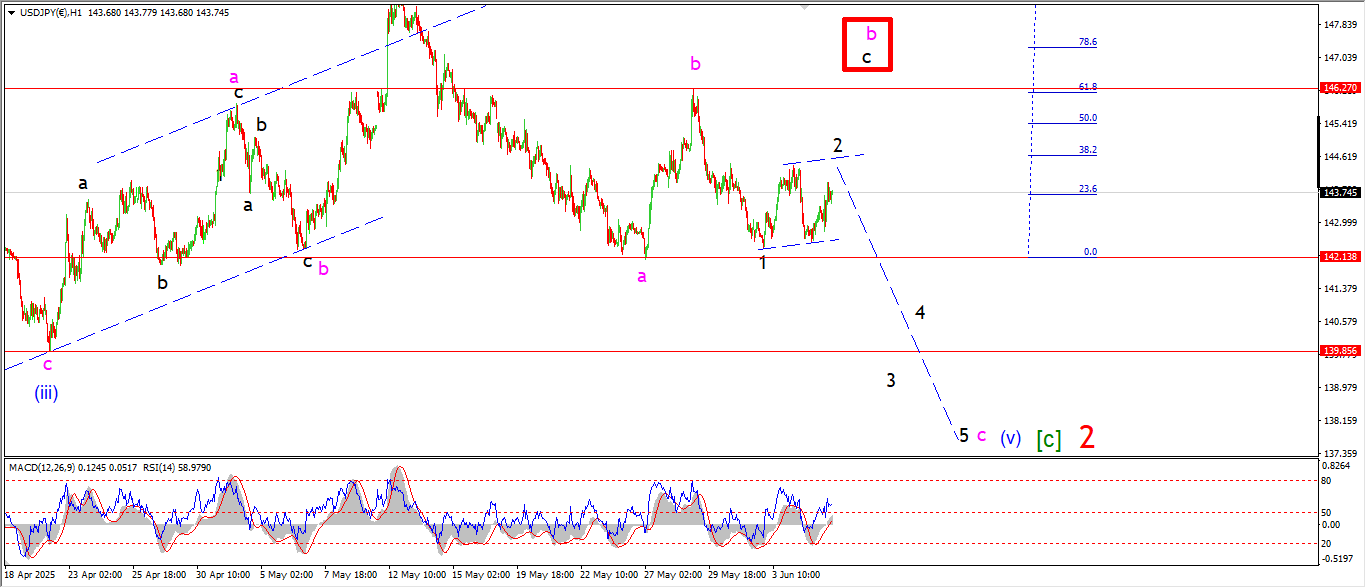Select the black 4 wave label
Image resolution: width=1366 pixels, height=588 pixels.
click(x=920, y=313)
